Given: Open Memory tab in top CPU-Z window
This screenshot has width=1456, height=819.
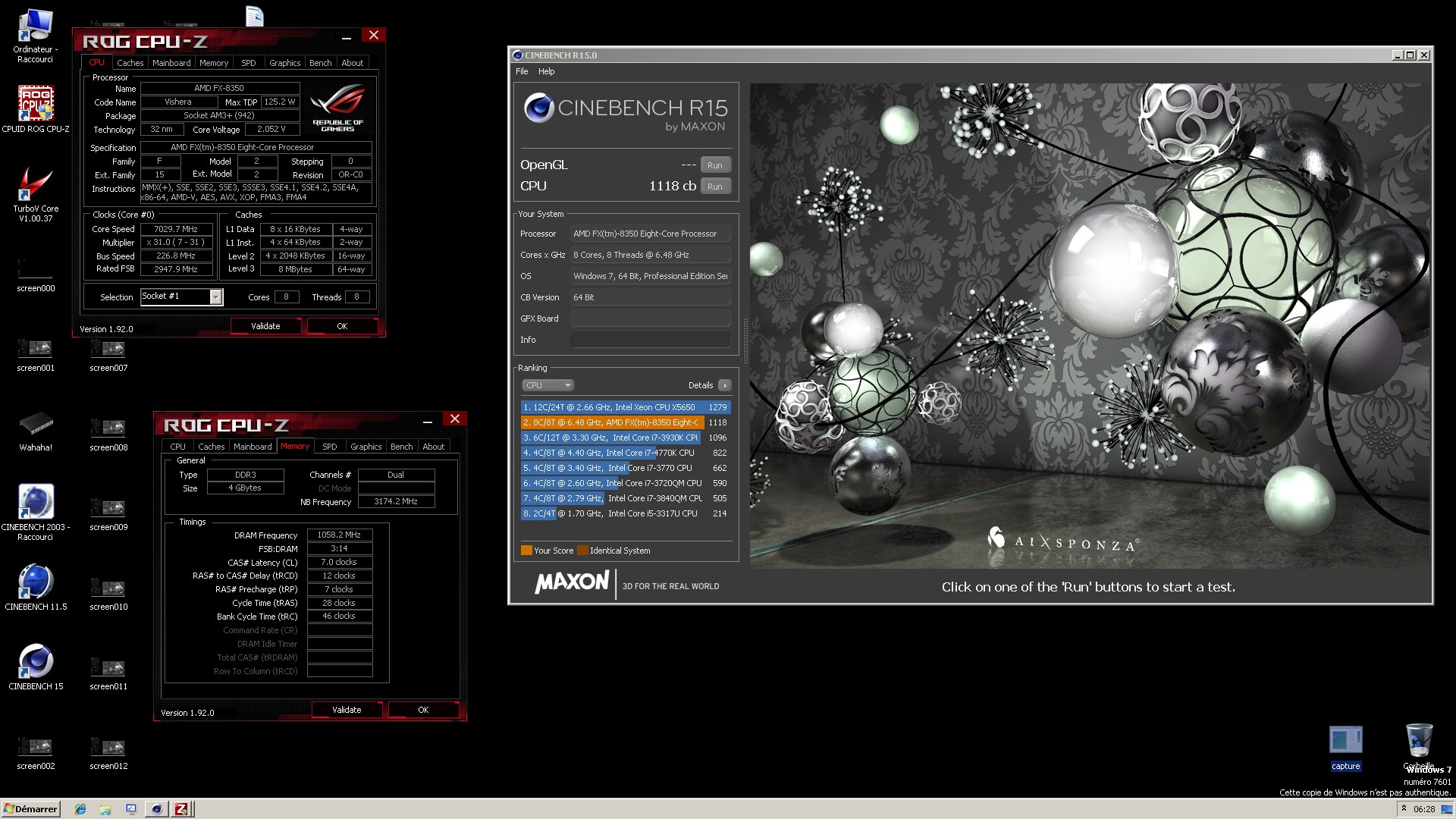Looking at the screenshot, I should coord(214,63).
